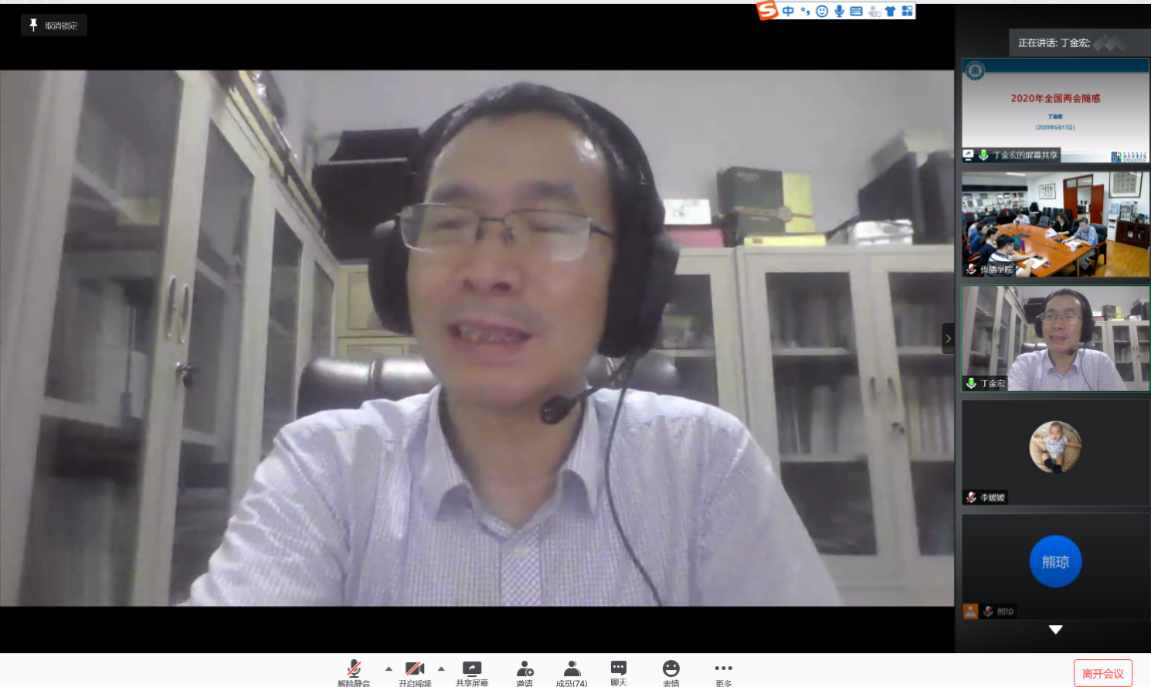Open the Chat (聊天) panel

(618, 671)
